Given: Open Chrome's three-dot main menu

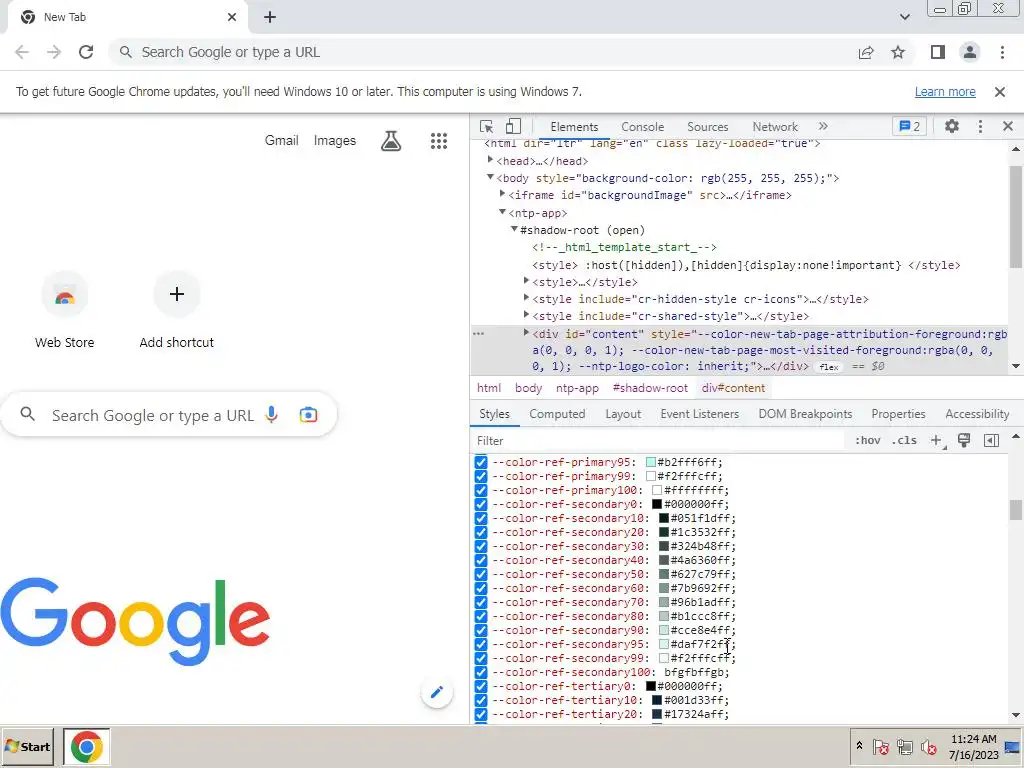Looking at the screenshot, I should [1002, 52].
